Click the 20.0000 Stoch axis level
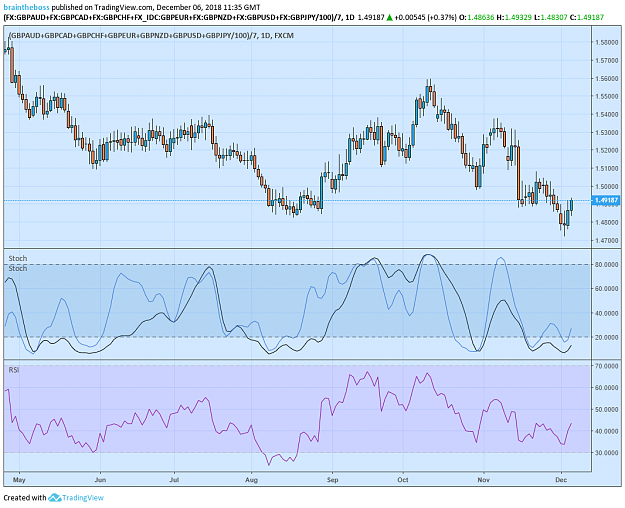This screenshot has width=625, height=508. point(607,337)
